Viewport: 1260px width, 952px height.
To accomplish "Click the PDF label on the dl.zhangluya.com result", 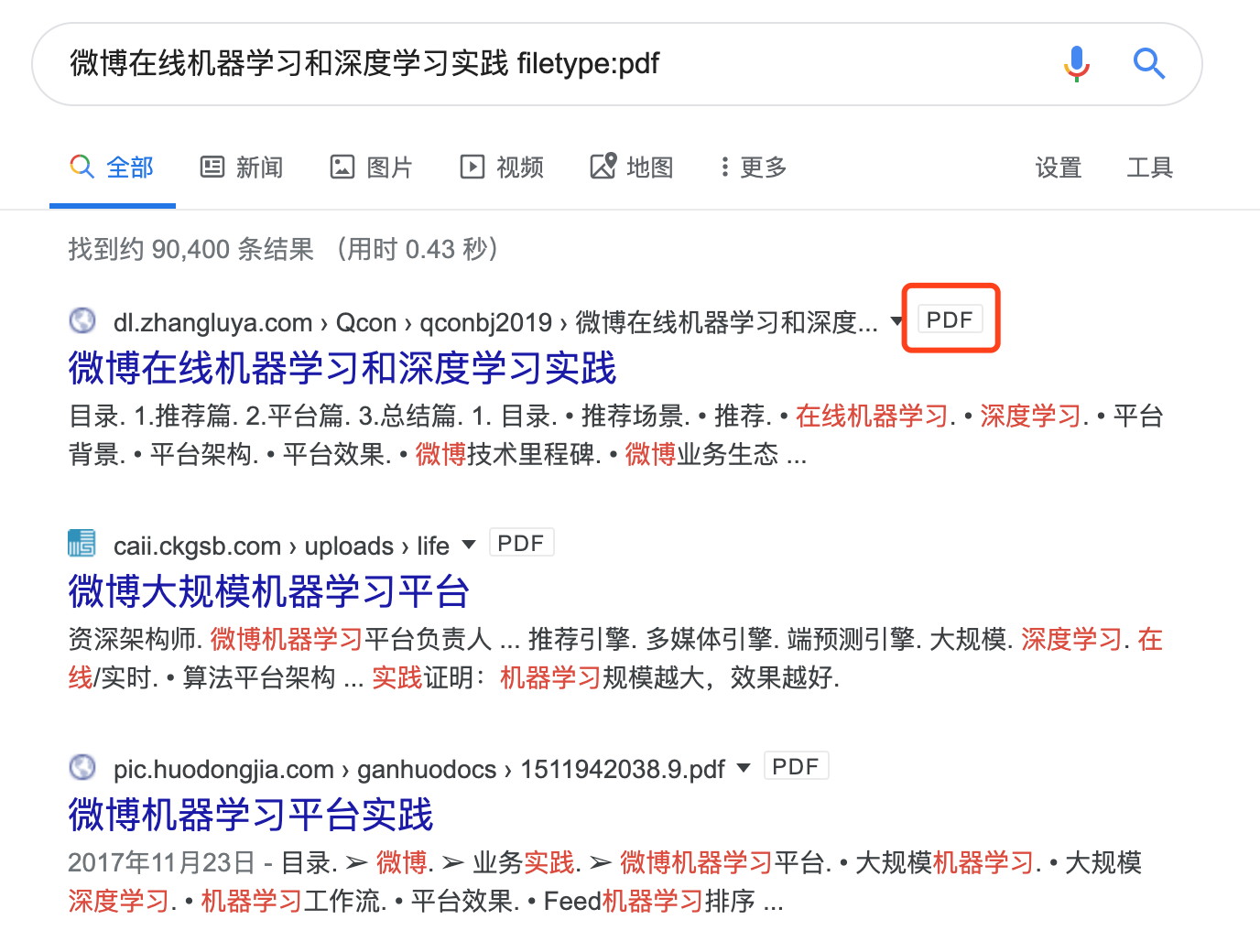I will click(950, 319).
